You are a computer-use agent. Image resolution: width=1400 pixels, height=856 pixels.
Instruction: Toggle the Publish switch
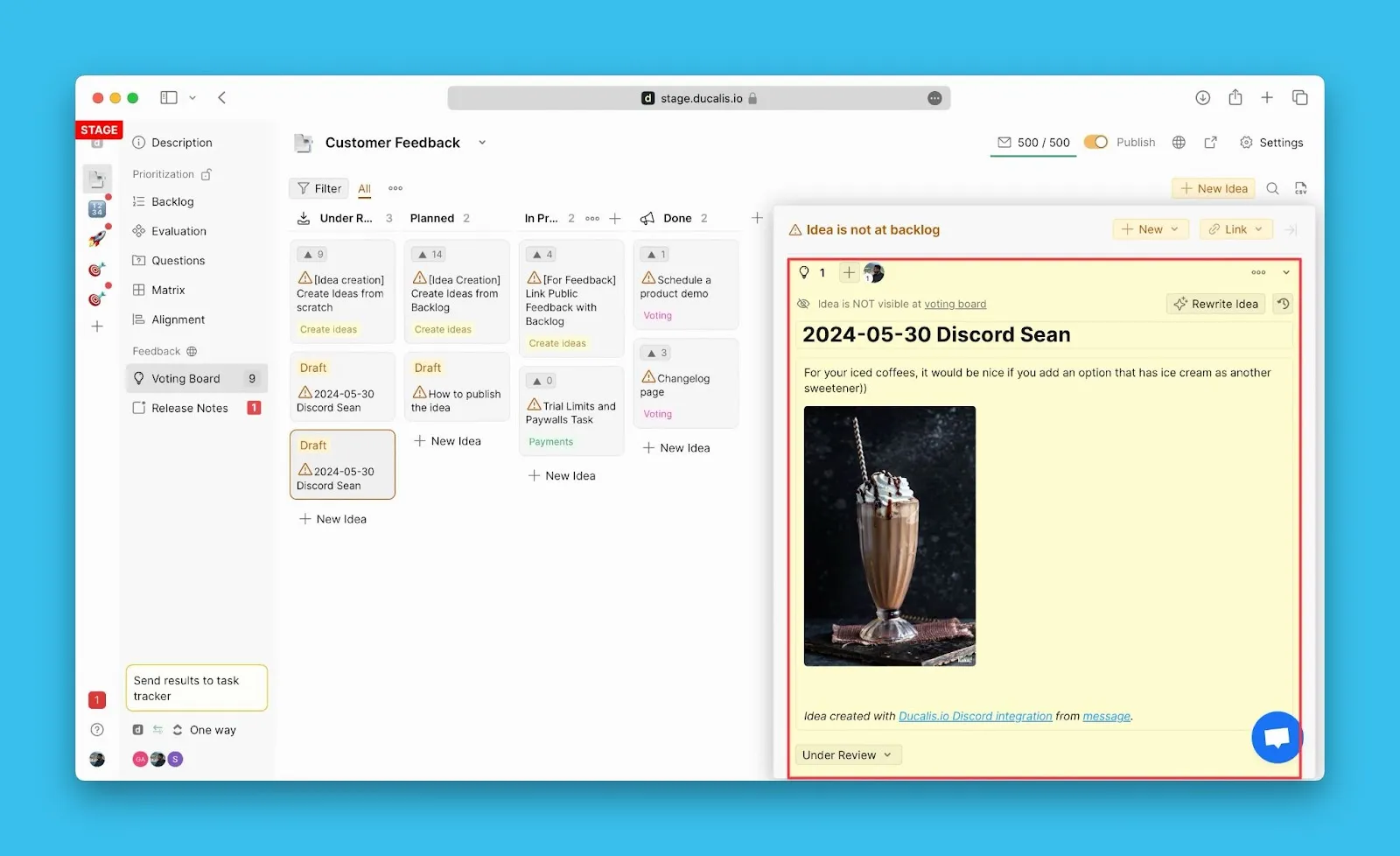pos(1095,143)
